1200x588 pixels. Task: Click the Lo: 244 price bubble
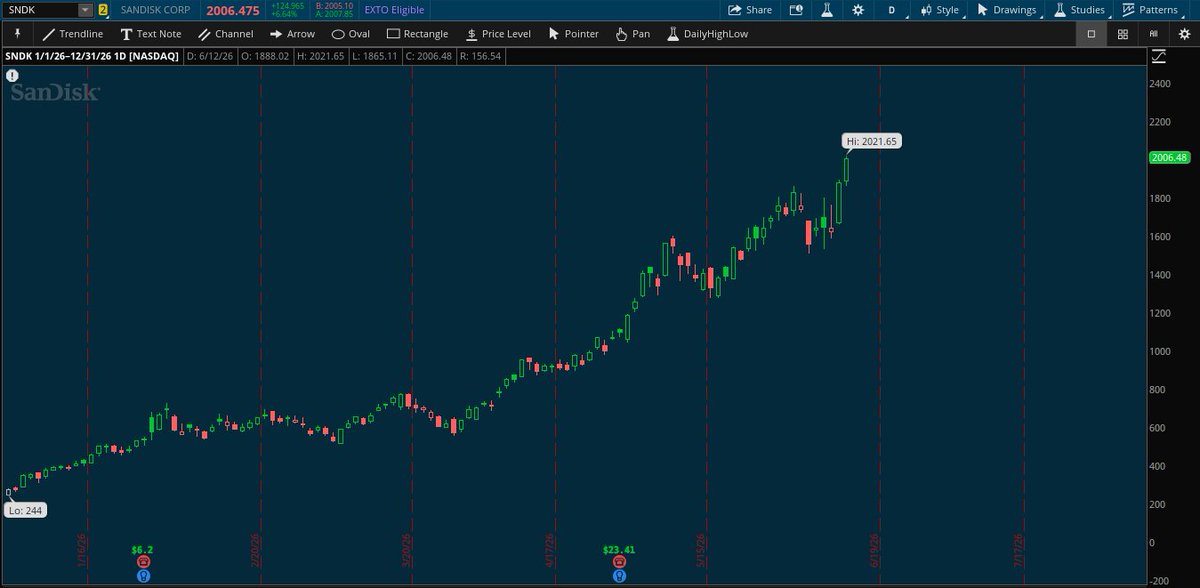[x=24, y=510]
